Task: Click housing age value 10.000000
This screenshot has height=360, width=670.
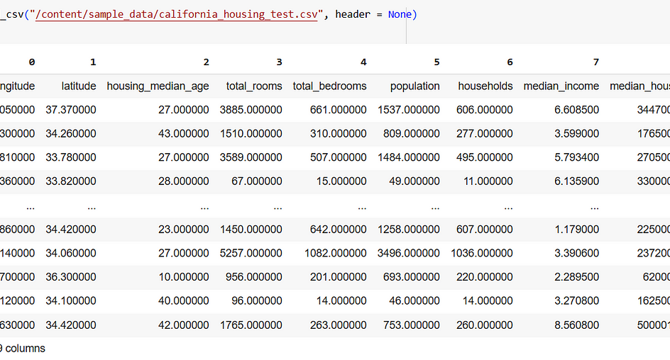Action: (184, 277)
